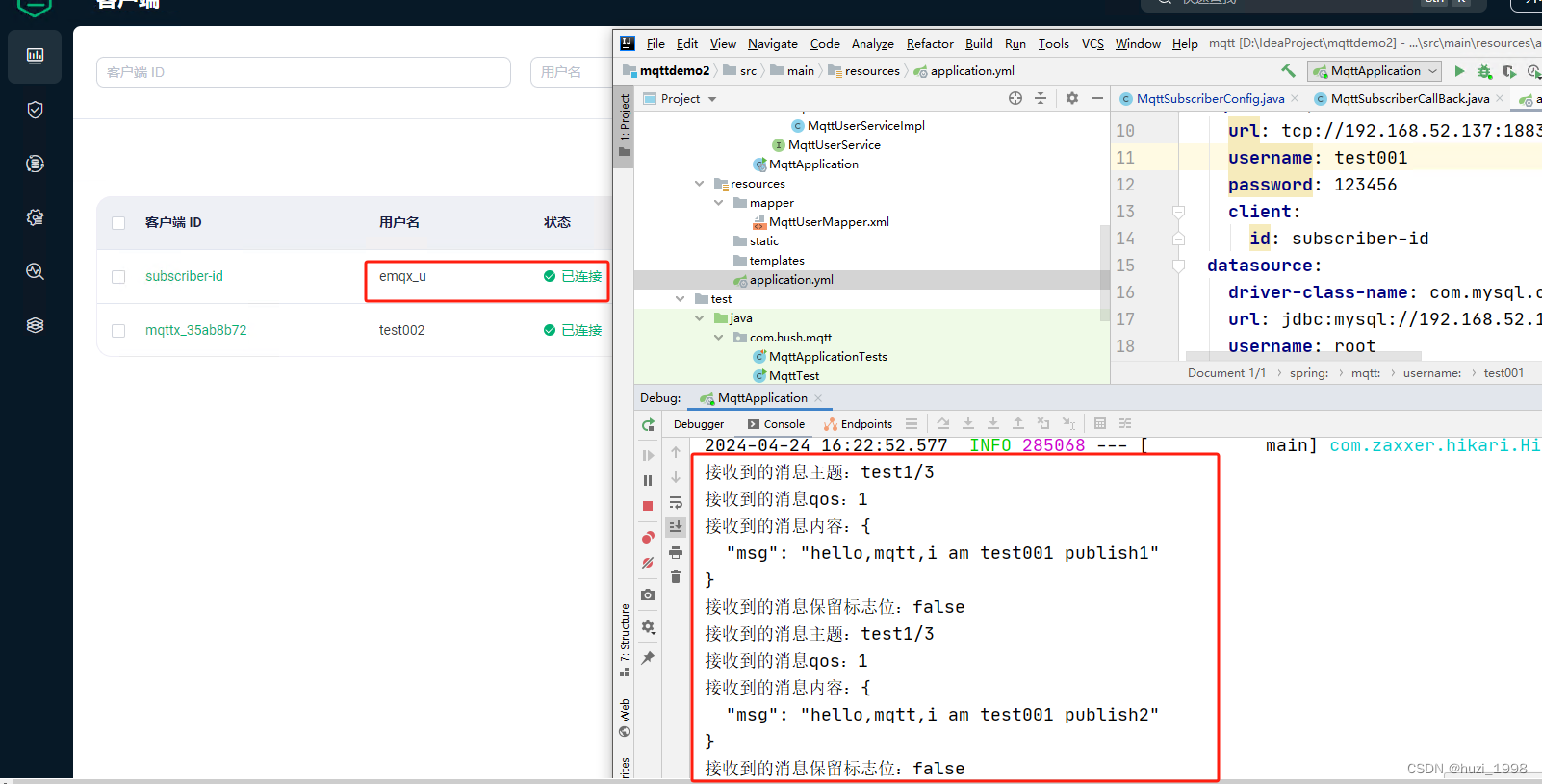Start debugging with the bug icon
1542x784 pixels.
(x=1484, y=71)
